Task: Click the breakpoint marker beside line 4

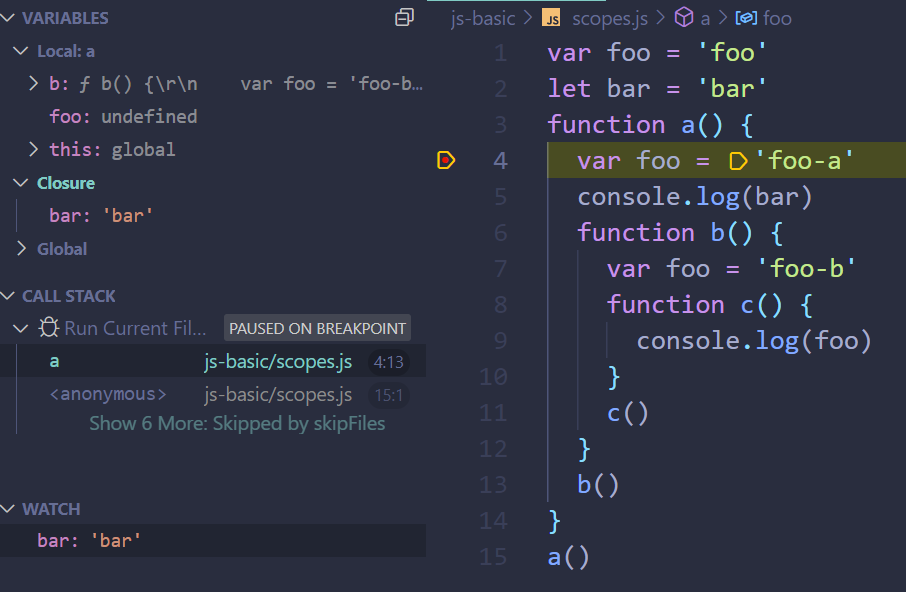Action: coord(446,160)
